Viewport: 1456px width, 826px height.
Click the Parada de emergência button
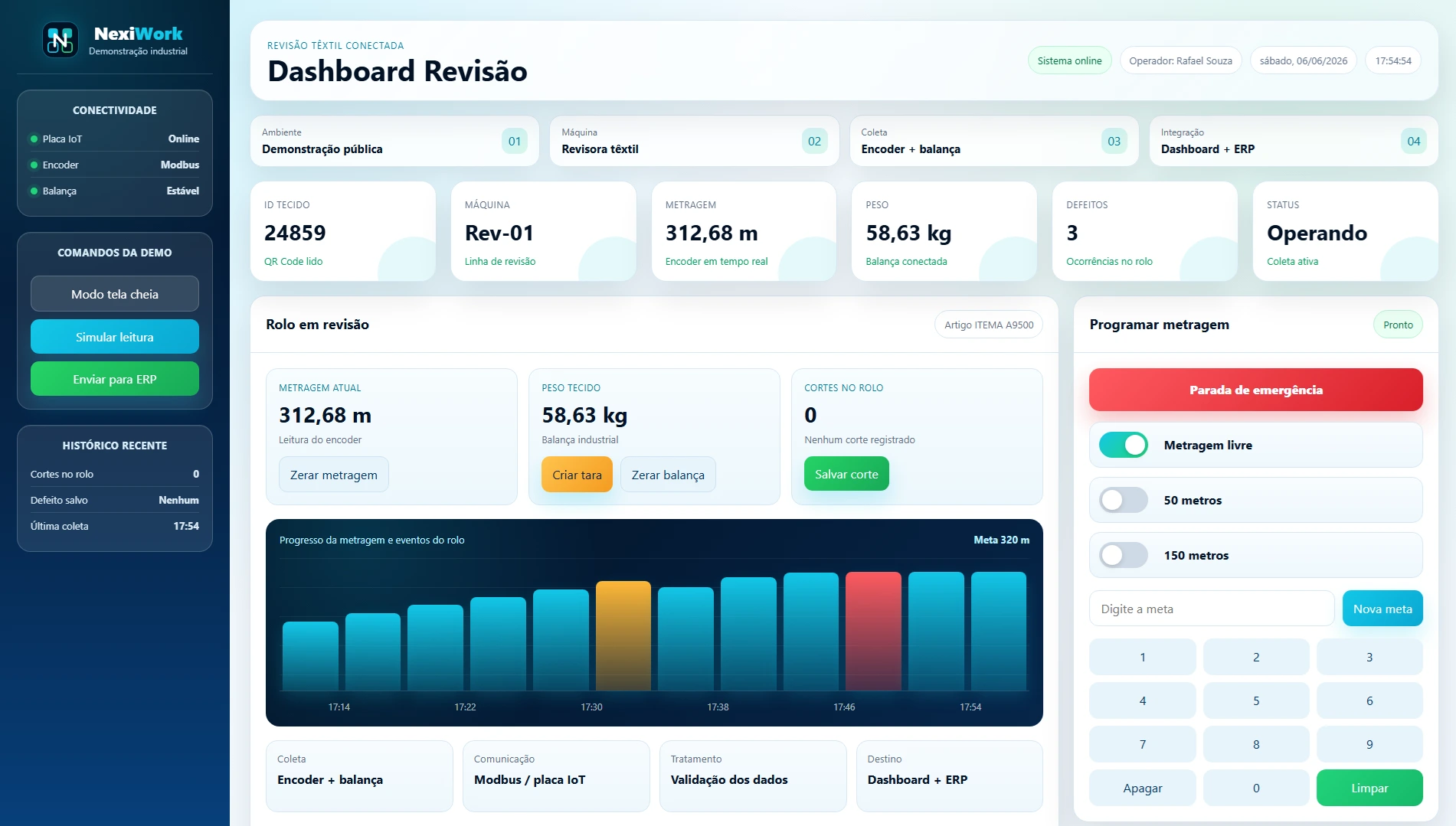[x=1256, y=390]
